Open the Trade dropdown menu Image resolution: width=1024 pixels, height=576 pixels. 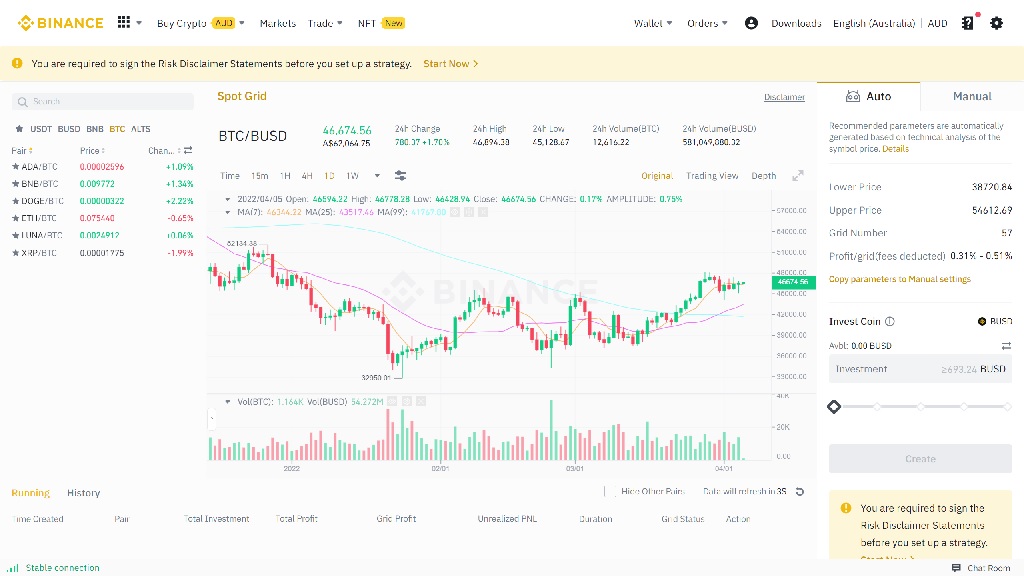click(x=325, y=24)
